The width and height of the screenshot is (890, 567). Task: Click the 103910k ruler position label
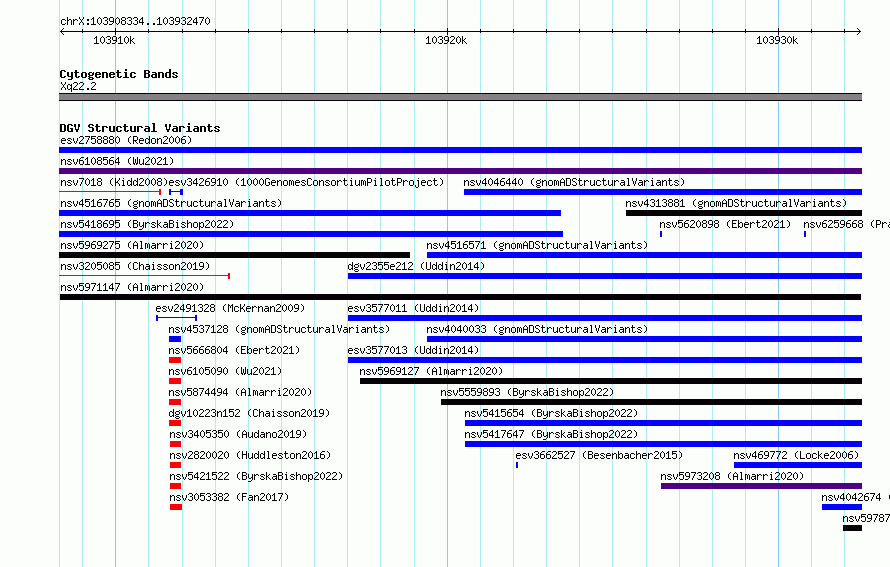point(114,40)
